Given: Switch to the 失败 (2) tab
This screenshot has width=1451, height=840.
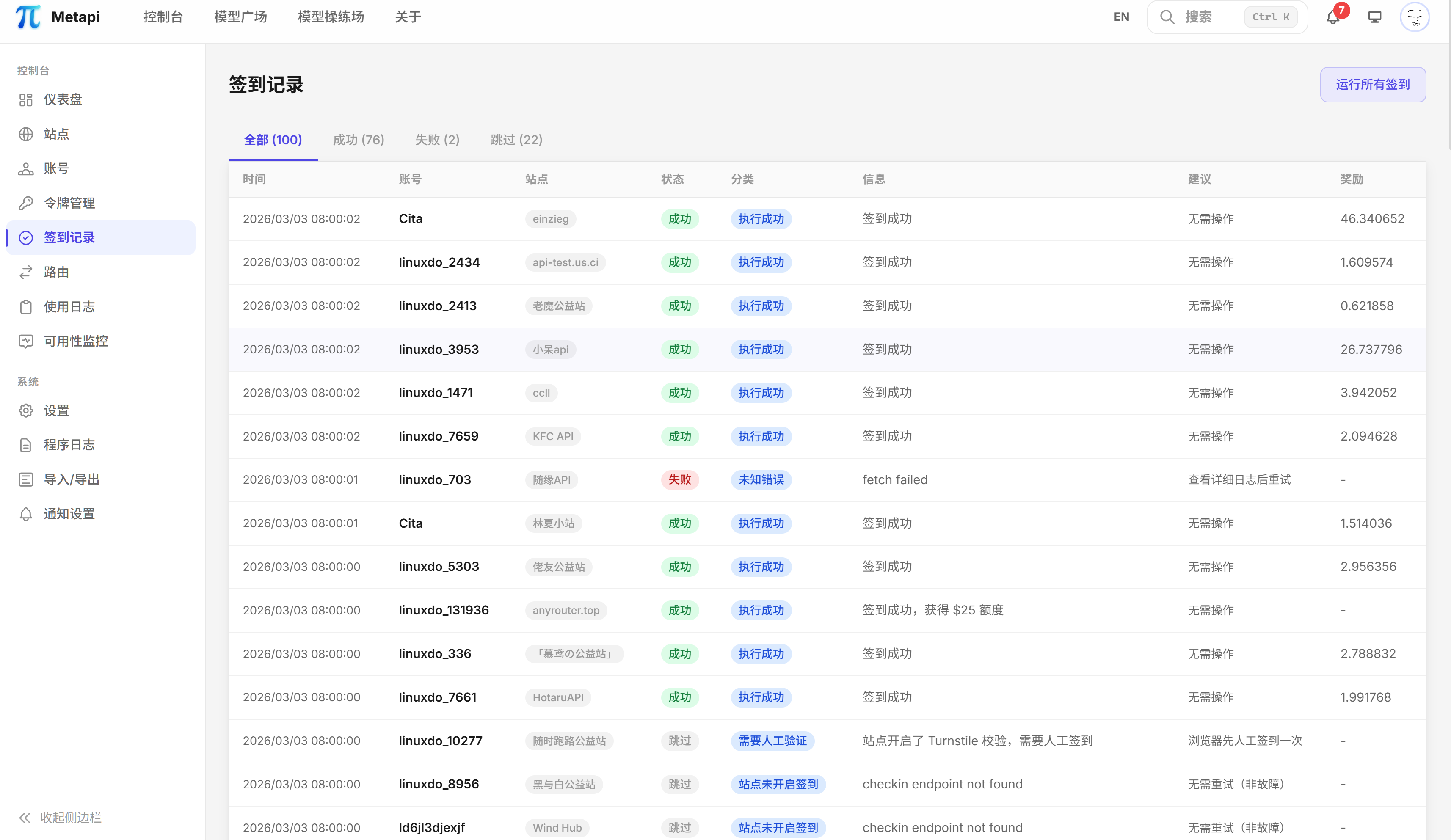Looking at the screenshot, I should click(x=437, y=139).
